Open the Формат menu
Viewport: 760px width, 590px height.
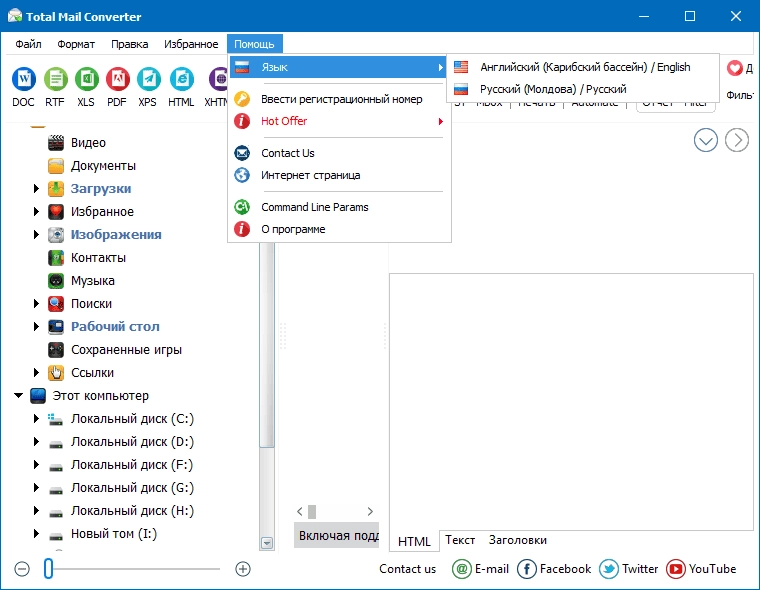click(76, 44)
